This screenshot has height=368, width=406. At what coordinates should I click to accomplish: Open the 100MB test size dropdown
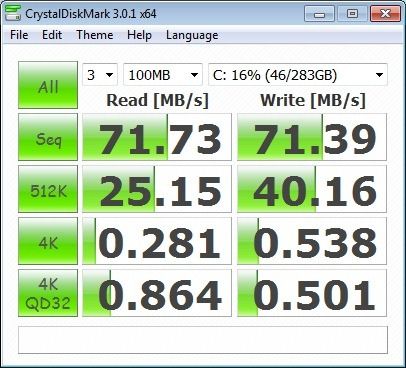(163, 75)
